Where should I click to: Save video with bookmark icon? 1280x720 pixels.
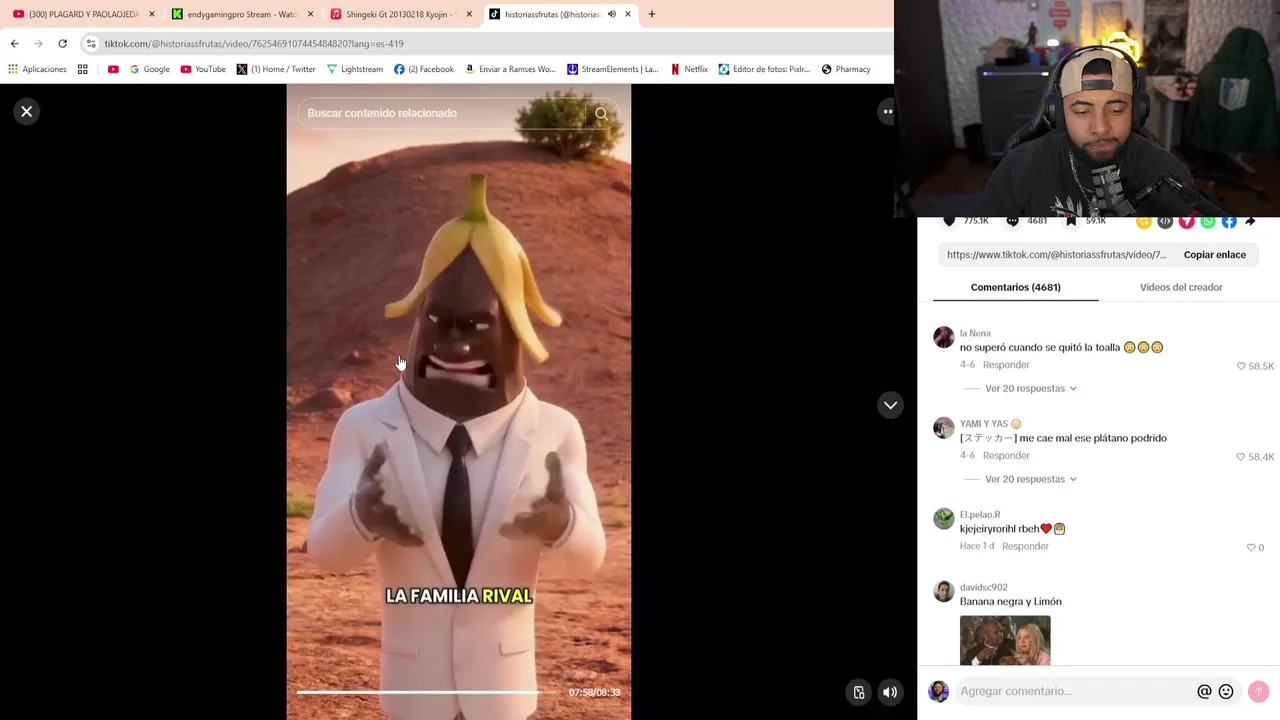[1071, 221]
